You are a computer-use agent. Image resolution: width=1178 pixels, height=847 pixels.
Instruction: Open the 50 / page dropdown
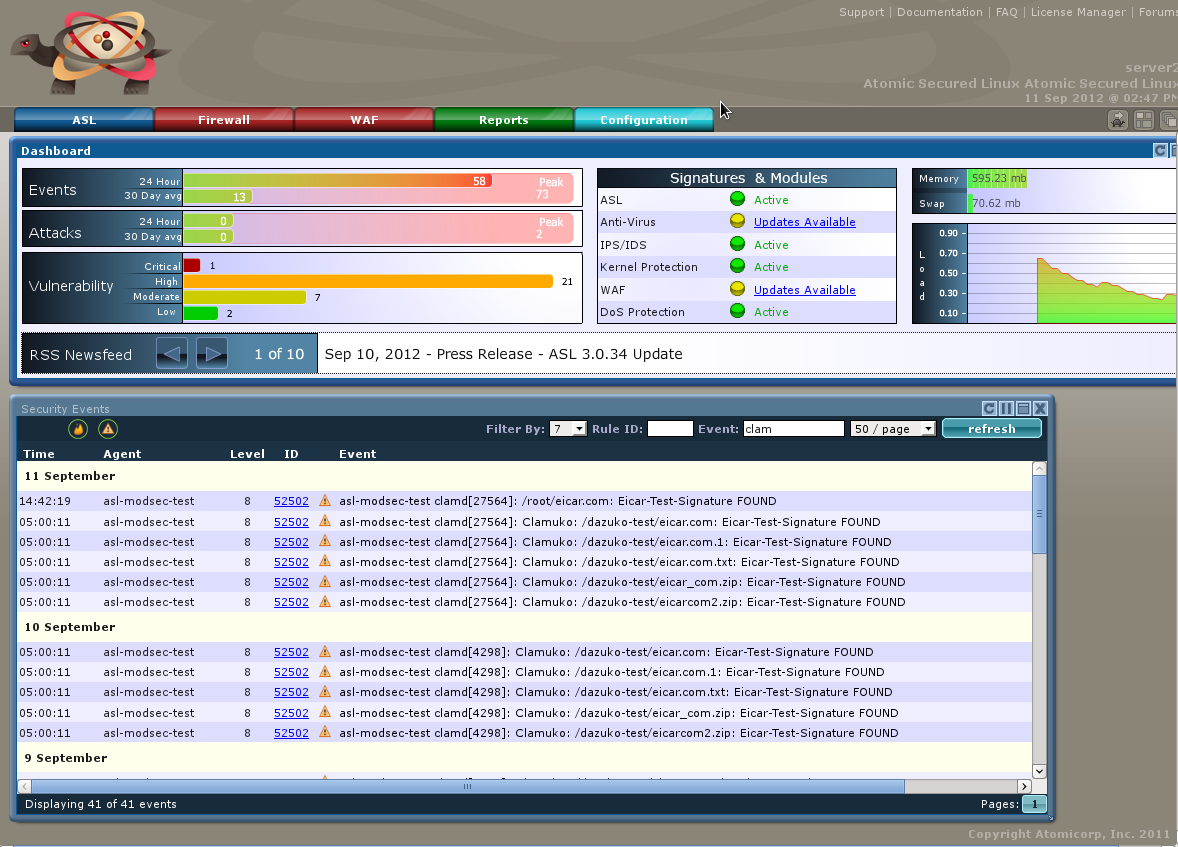(x=893, y=428)
